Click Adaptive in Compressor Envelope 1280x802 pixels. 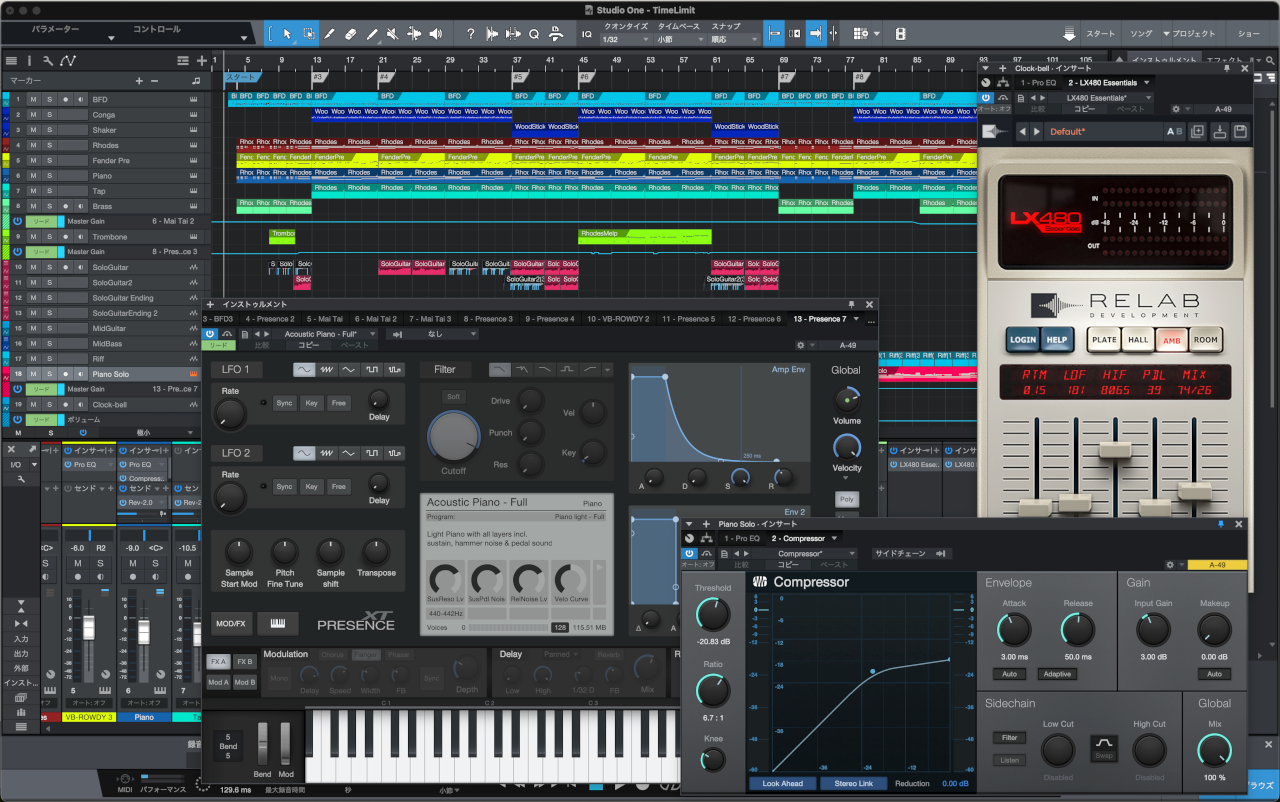click(1057, 674)
